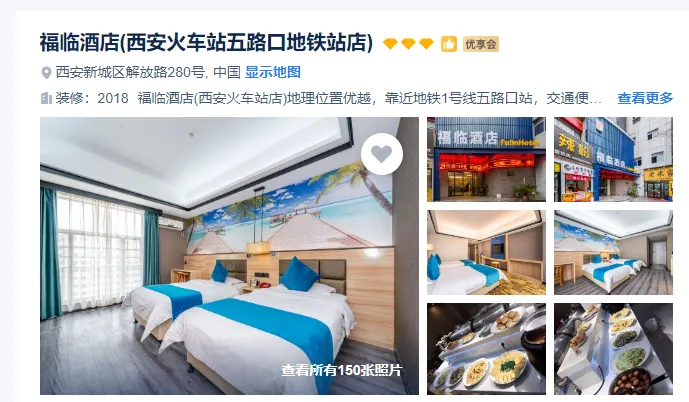Click the 优享会 membership badge
Image resolution: width=689 pixels, height=402 pixels.
point(481,44)
